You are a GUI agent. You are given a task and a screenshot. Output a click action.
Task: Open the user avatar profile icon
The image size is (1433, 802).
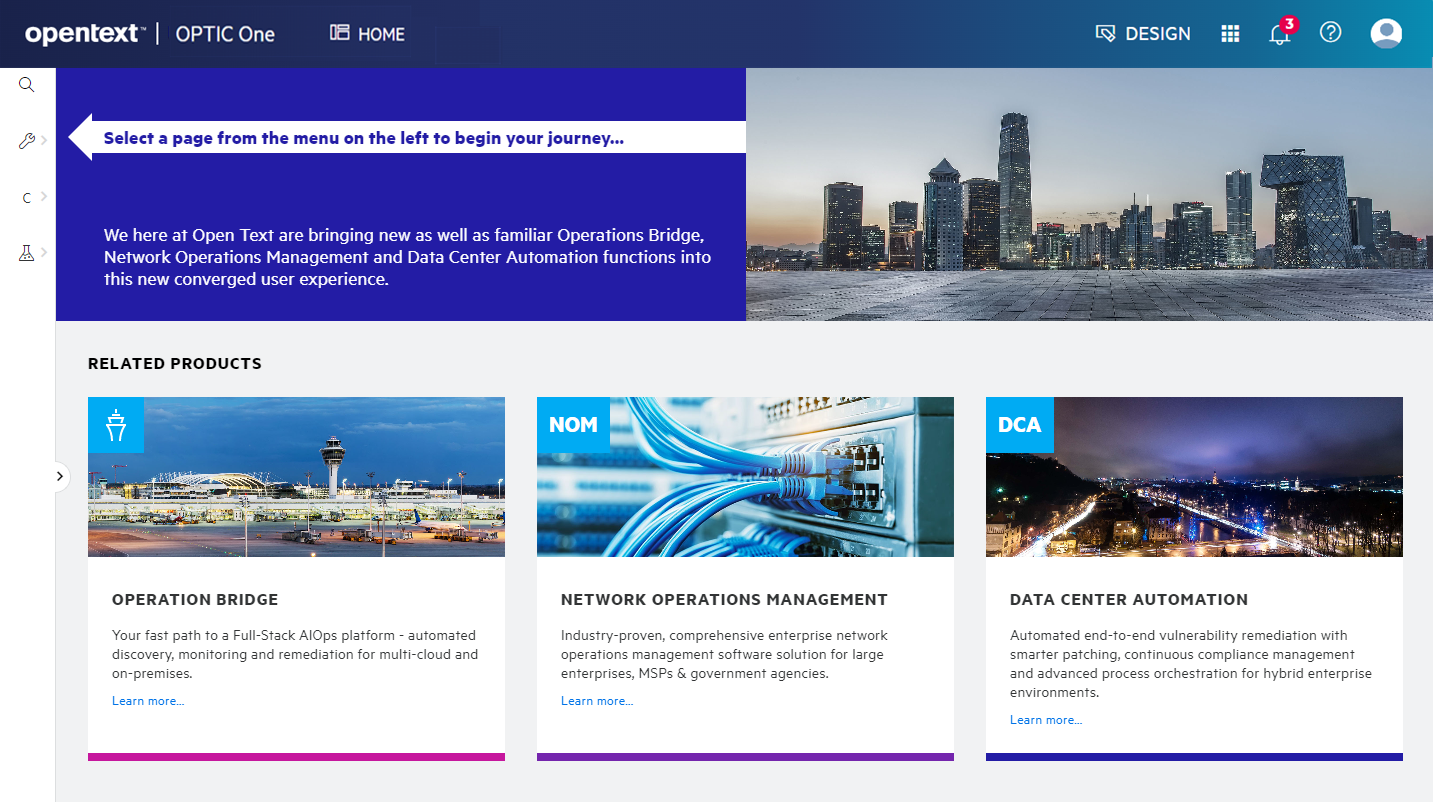click(1385, 32)
